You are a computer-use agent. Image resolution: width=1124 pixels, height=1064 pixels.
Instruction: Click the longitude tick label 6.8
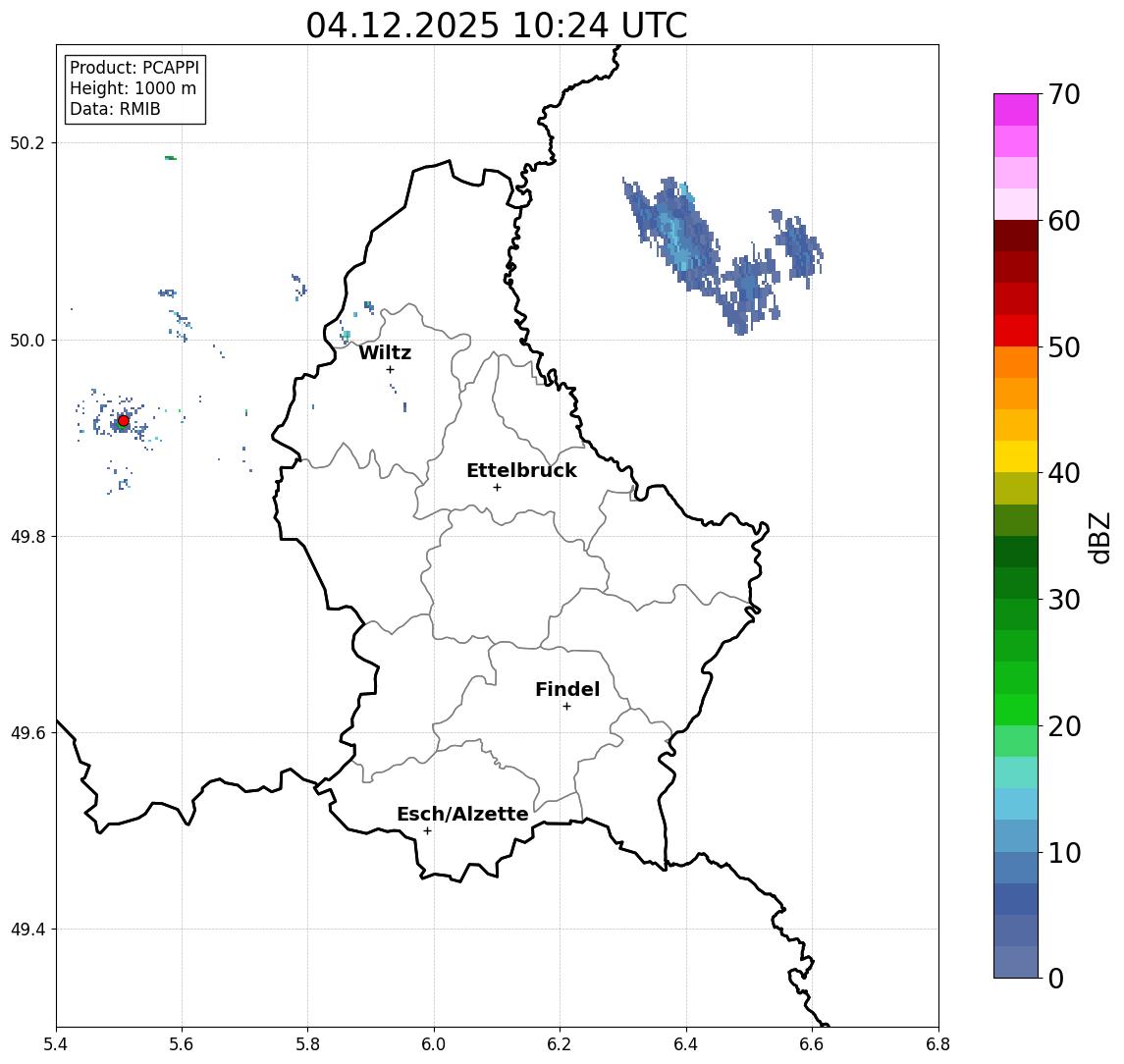pyautogui.click(x=937, y=1044)
